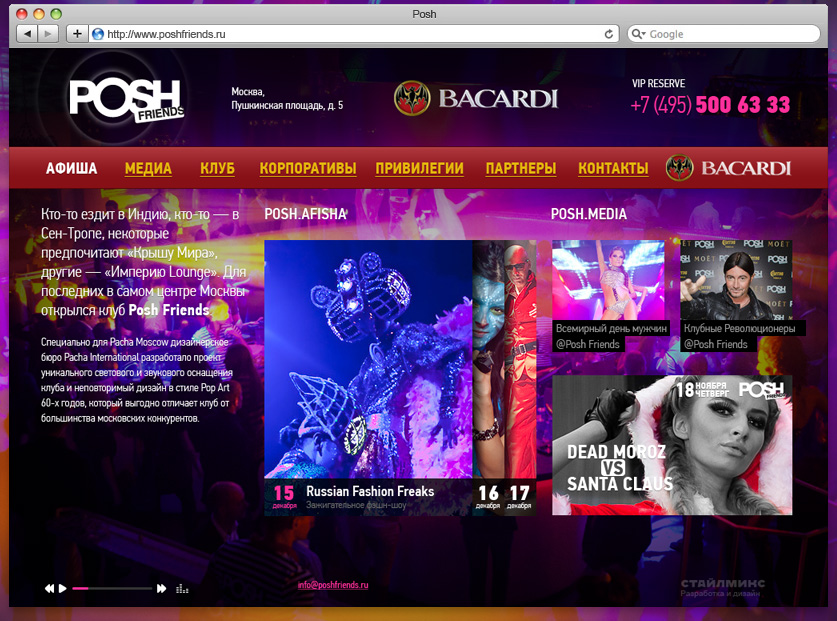Viewport: 837px width, 621px height.
Task: Click the browser back arrow
Action: [28, 34]
